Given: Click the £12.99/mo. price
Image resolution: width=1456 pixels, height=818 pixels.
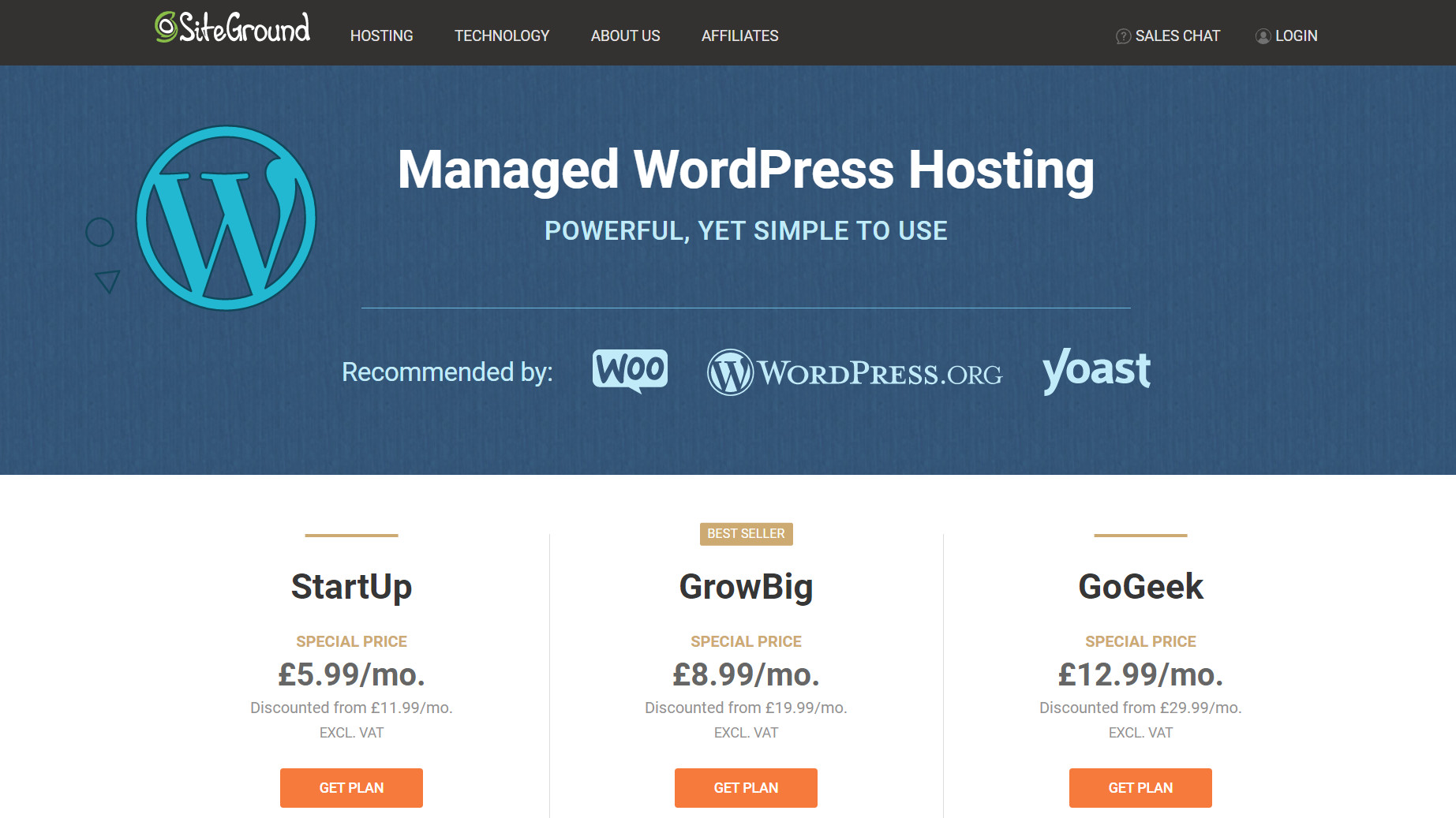Looking at the screenshot, I should 1140,674.
